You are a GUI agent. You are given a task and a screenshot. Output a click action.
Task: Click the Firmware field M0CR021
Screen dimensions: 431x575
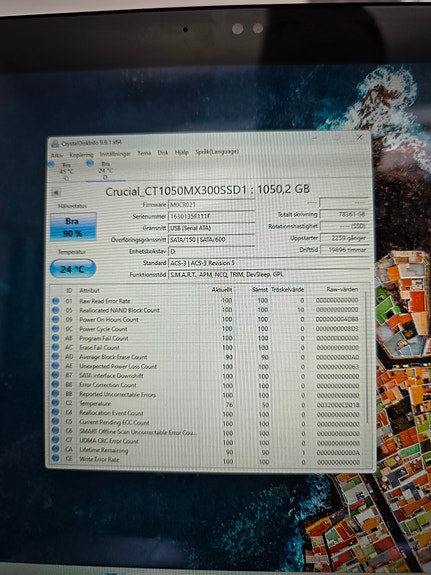pos(211,205)
